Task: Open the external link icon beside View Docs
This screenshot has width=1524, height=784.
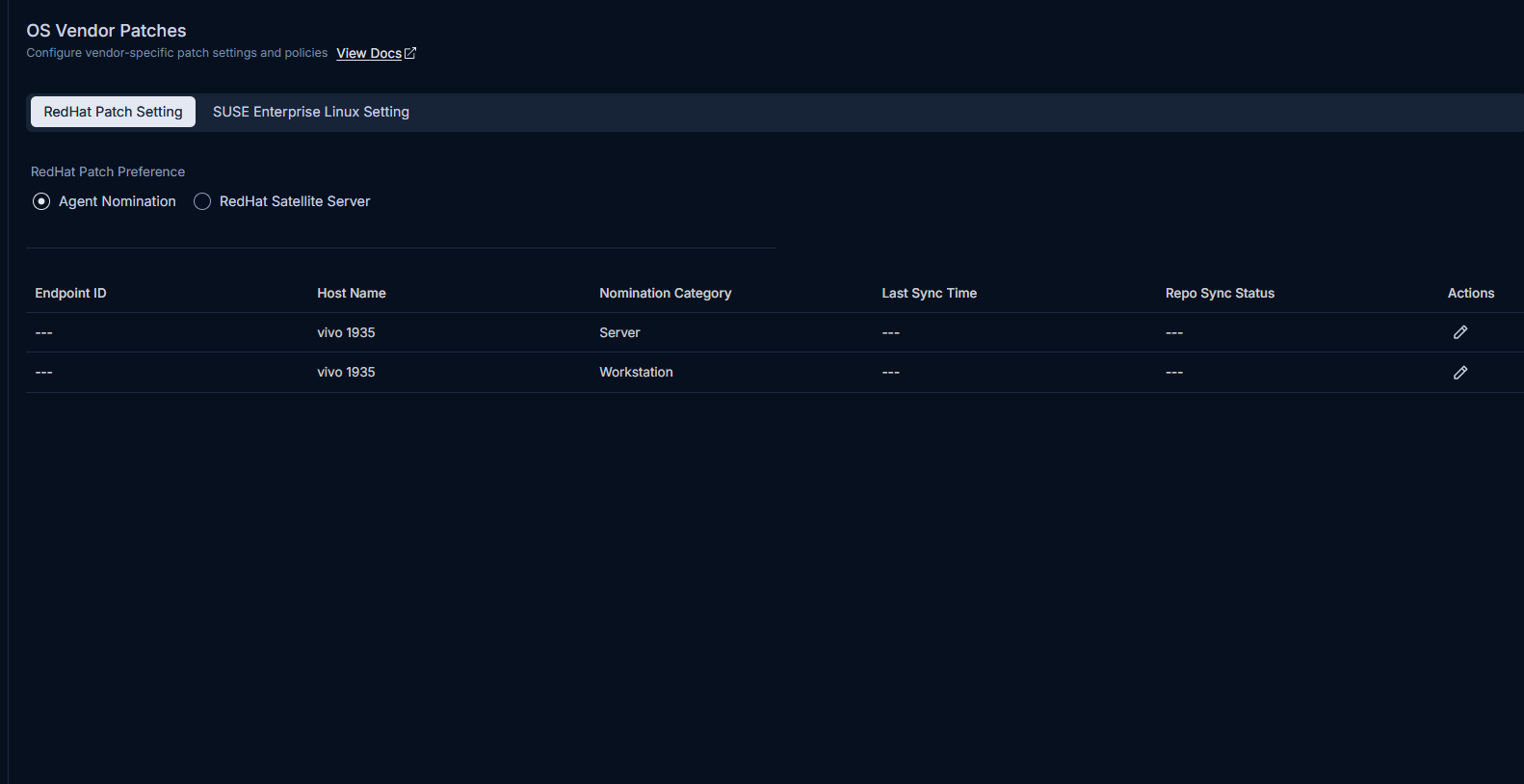Action: 410,53
